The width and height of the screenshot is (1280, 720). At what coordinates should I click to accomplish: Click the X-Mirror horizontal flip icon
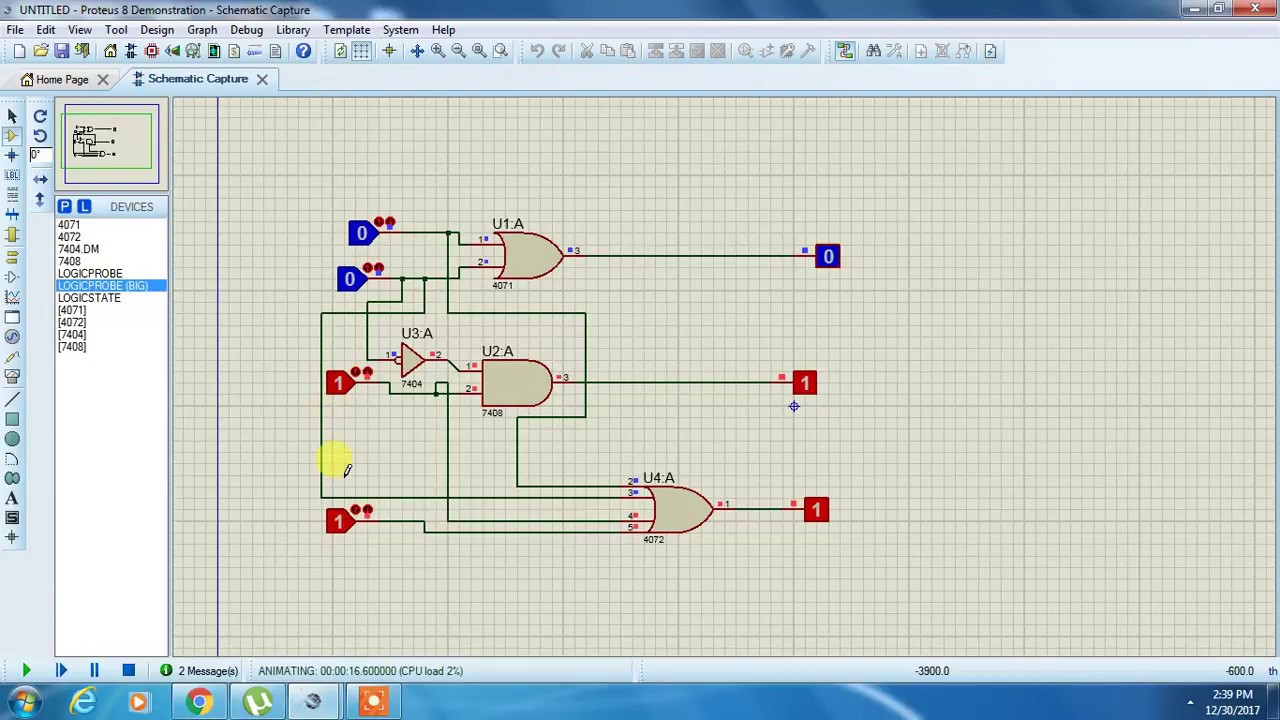pos(40,180)
